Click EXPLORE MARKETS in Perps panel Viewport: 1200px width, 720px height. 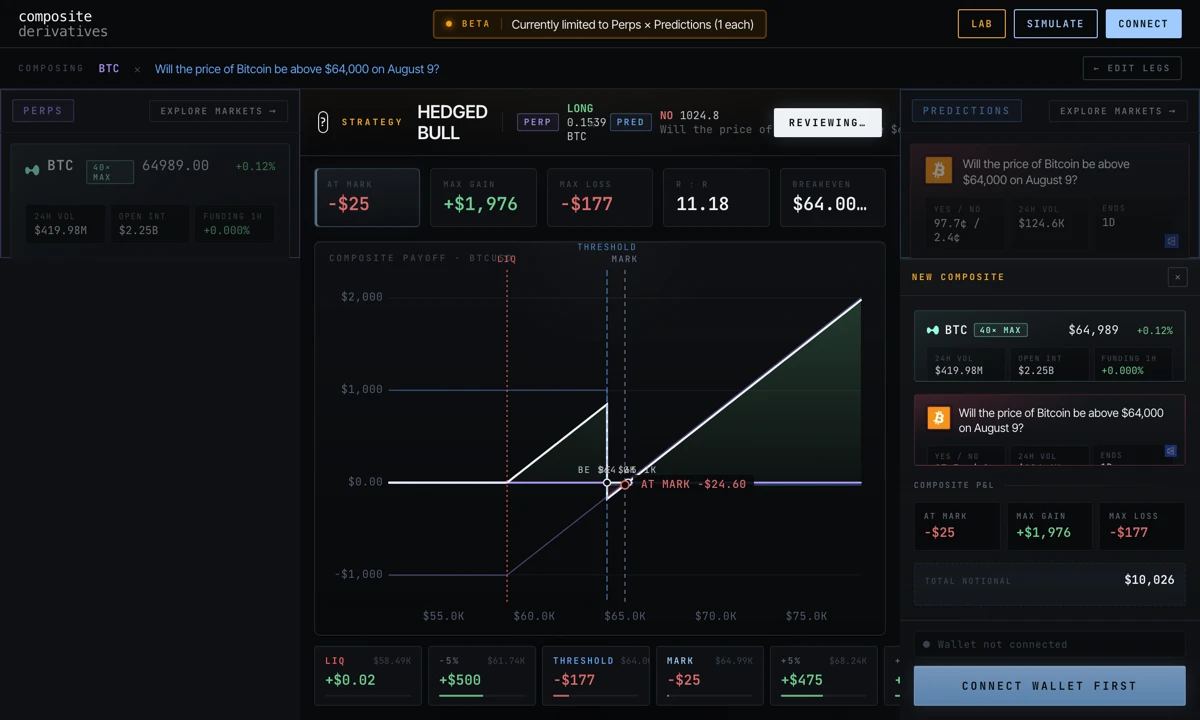[218, 111]
